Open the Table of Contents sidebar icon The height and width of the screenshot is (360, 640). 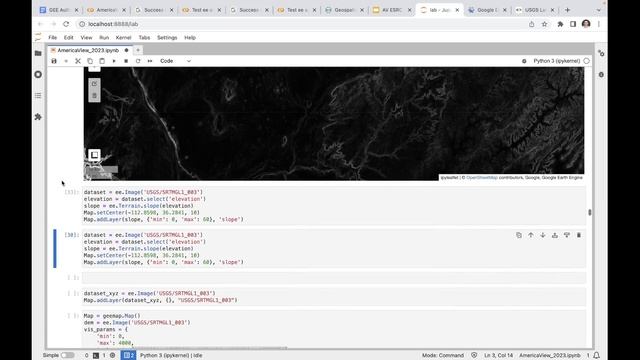[x=38, y=96]
